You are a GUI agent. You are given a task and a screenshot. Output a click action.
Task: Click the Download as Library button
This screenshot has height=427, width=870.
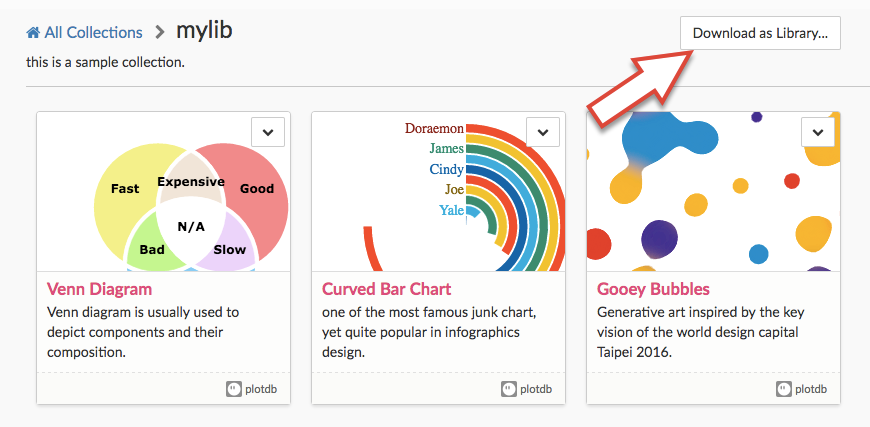click(760, 33)
